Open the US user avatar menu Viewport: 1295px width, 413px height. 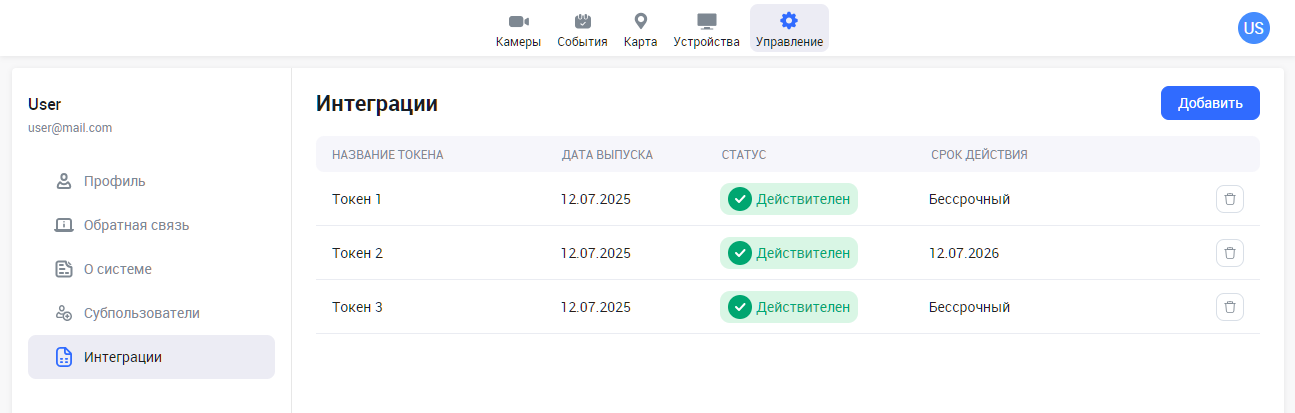pos(1254,28)
